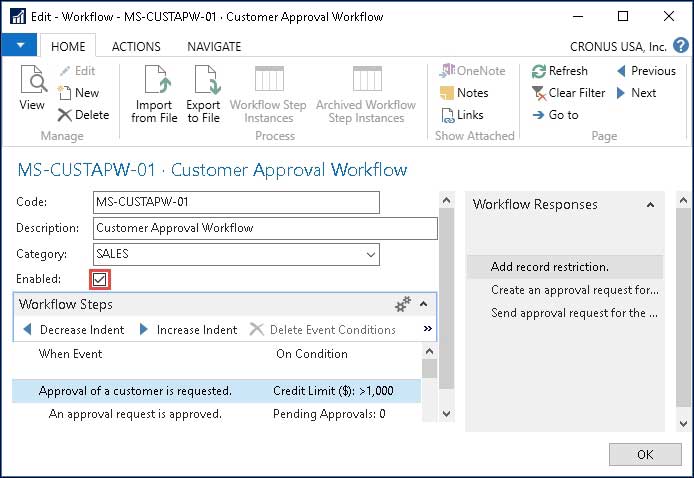
Task: Go to the Next record
Action: coord(635,93)
